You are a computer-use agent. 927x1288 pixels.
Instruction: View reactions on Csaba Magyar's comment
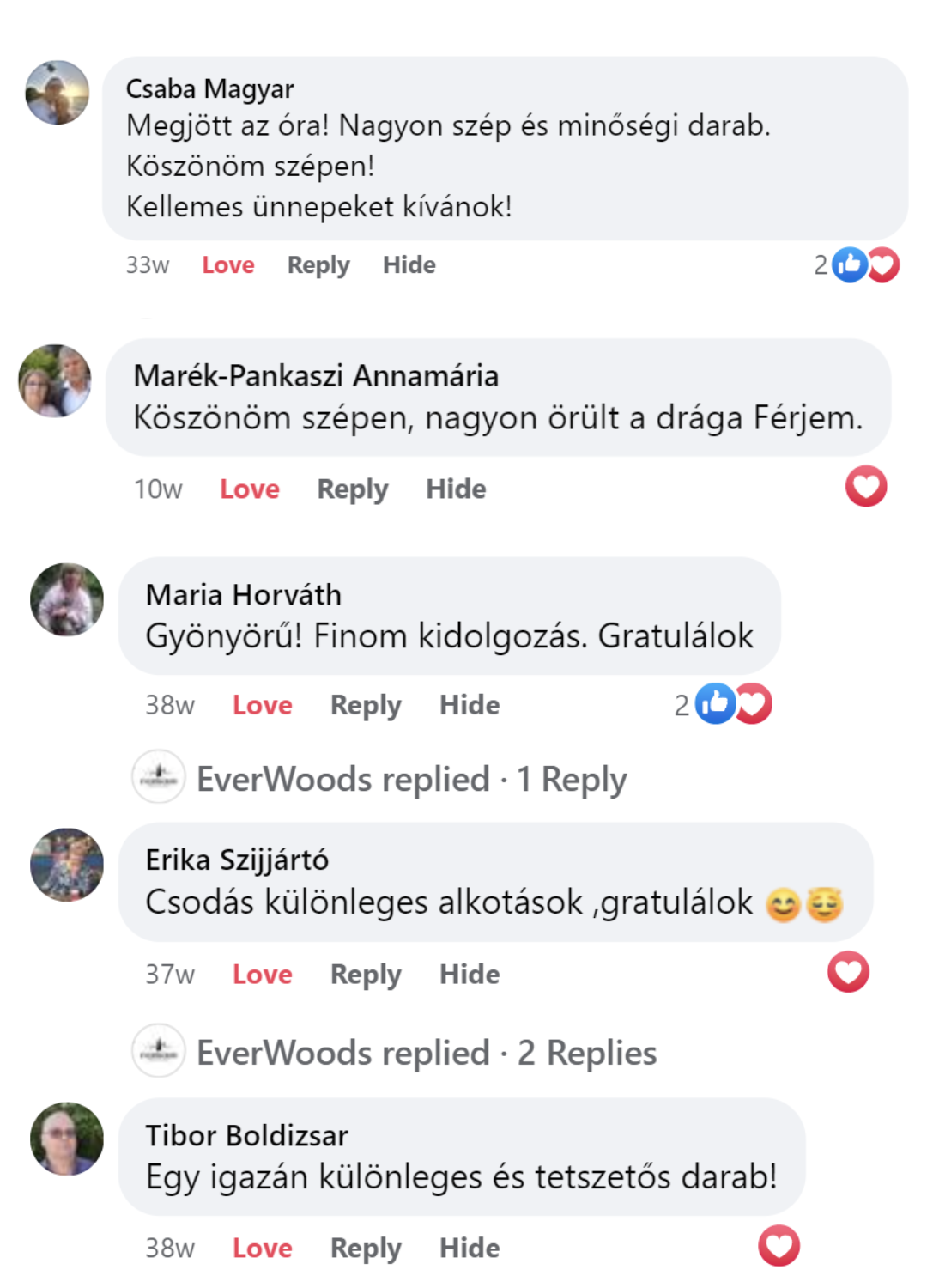[x=857, y=264]
